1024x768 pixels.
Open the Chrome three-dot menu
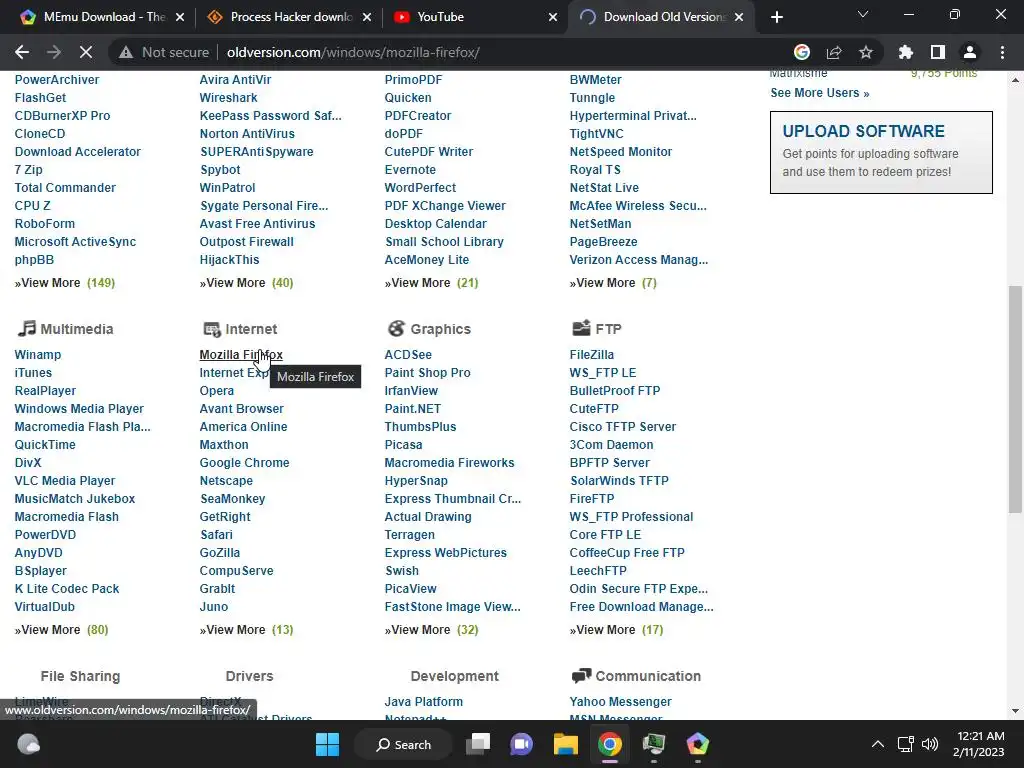(x=1002, y=52)
